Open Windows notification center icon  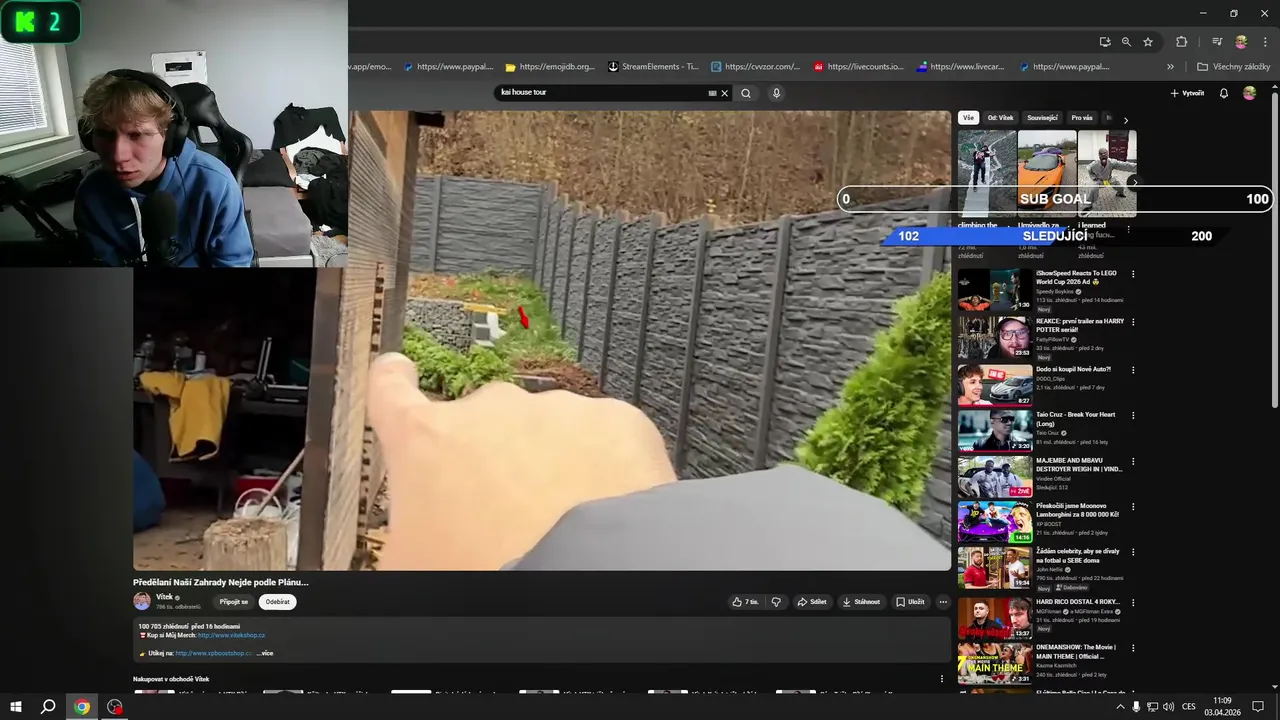pos(1259,707)
